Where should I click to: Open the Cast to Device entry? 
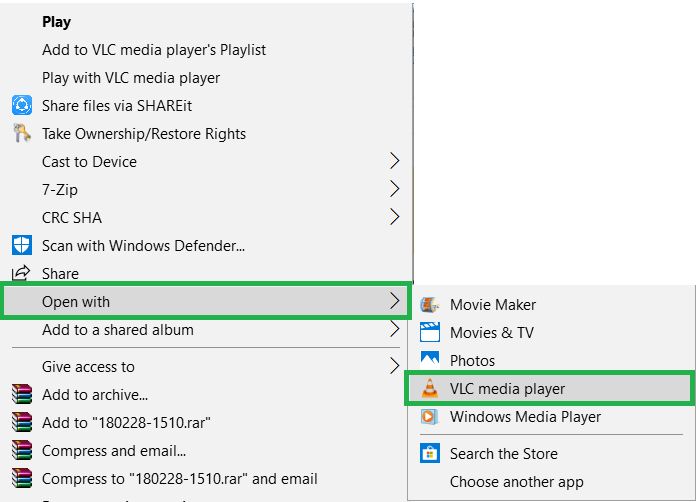tap(89, 162)
